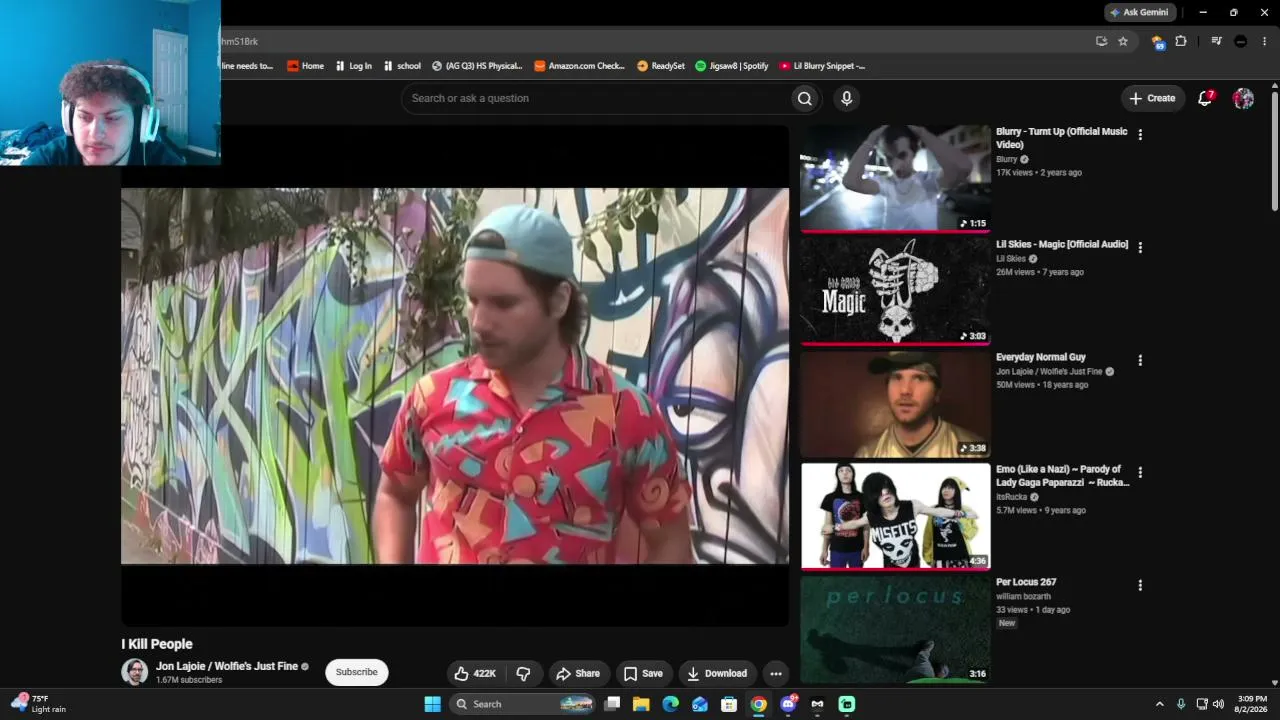This screenshot has width=1280, height=720.
Task: Open Discord from the taskbar
Action: (x=788, y=704)
